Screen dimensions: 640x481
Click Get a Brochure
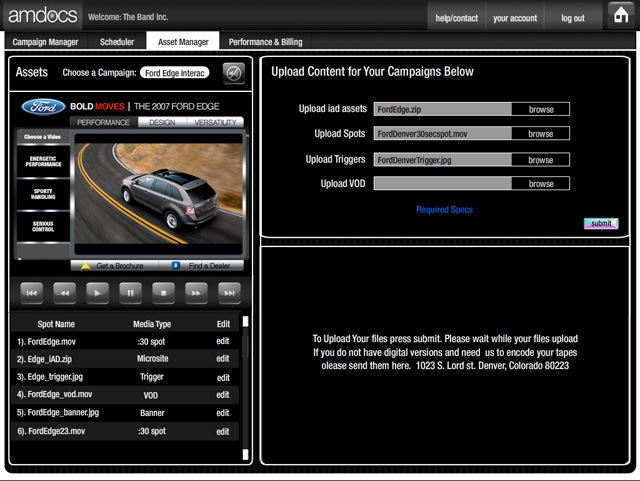(x=114, y=266)
